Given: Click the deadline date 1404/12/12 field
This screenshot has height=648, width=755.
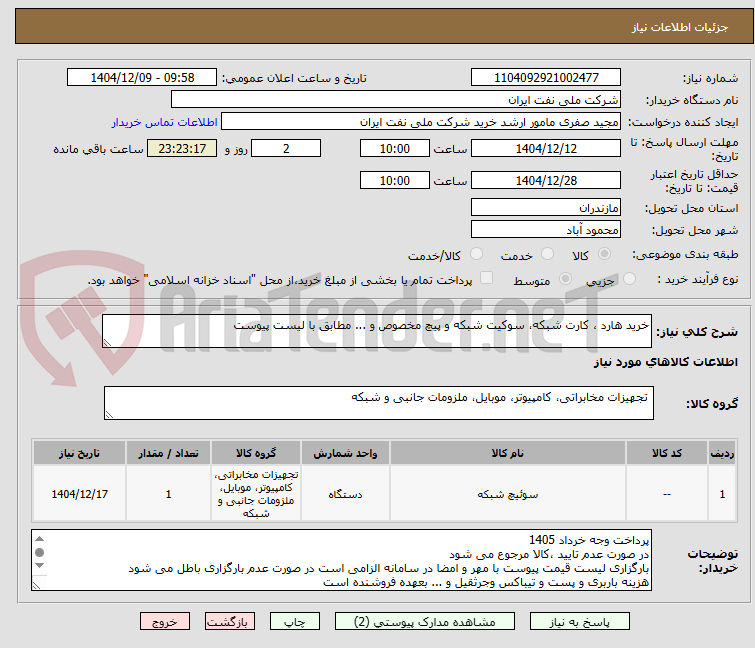Looking at the screenshot, I should 546,148.
